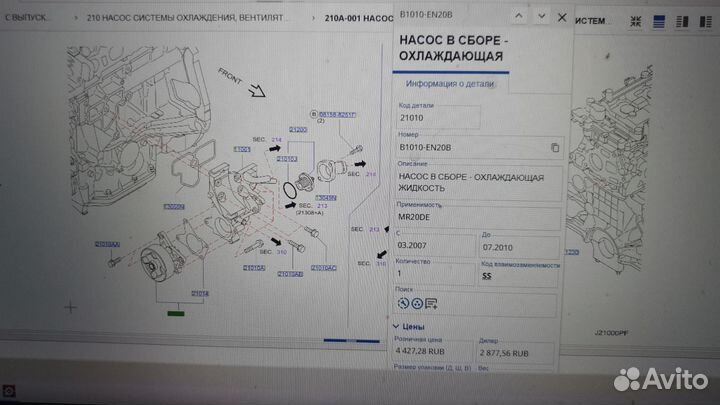Select part callout 21200 on diagram
This screenshot has width=720, height=405.
[298, 129]
